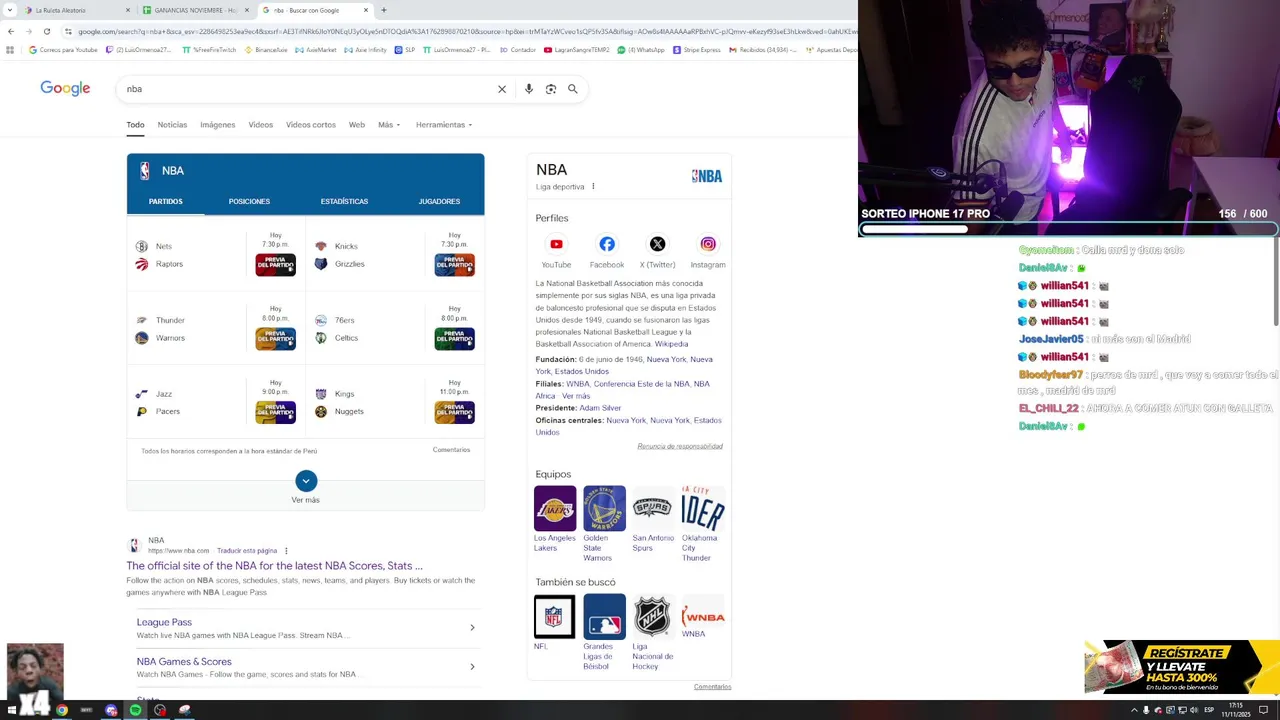1280x720 pixels.
Task: Open the WNBA link under Filiales
Action: coord(578,384)
